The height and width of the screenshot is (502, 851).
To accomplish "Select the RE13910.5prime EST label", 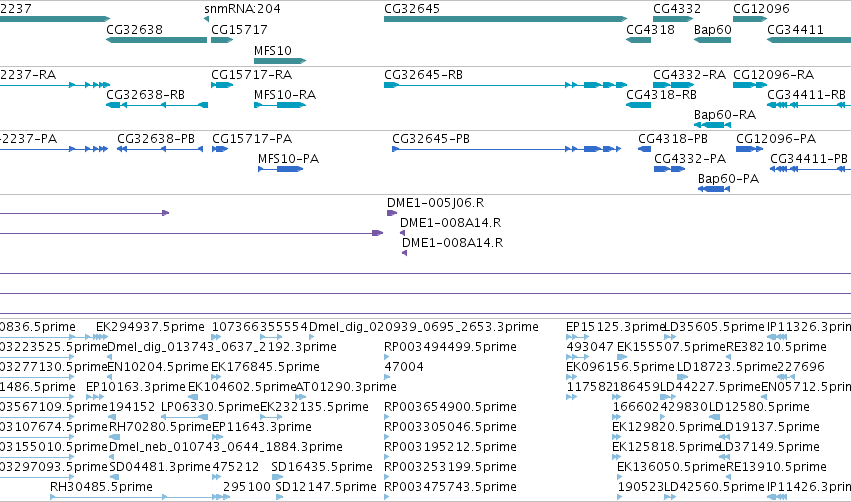I will [x=777, y=467].
